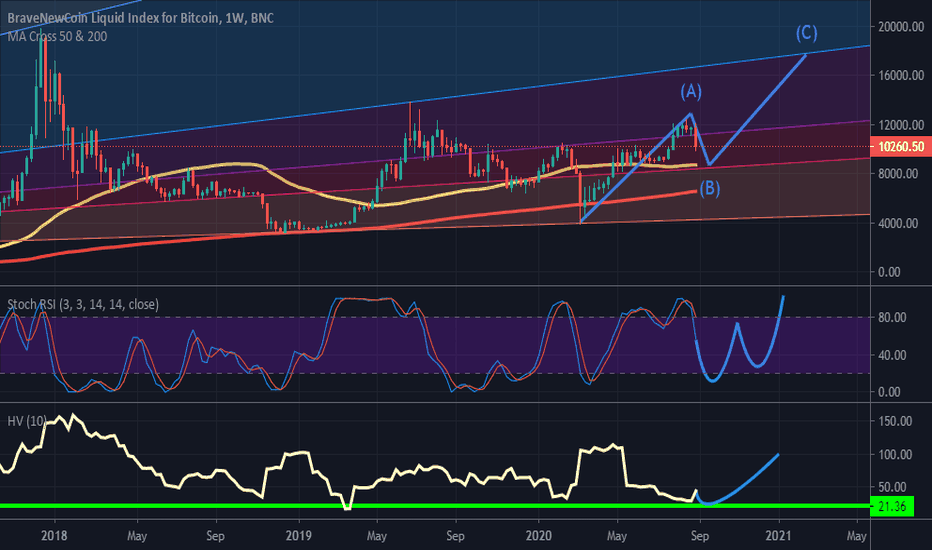Click the green horizontal line in HV pane
This screenshot has width=932, height=550.
pyautogui.click(x=434, y=506)
